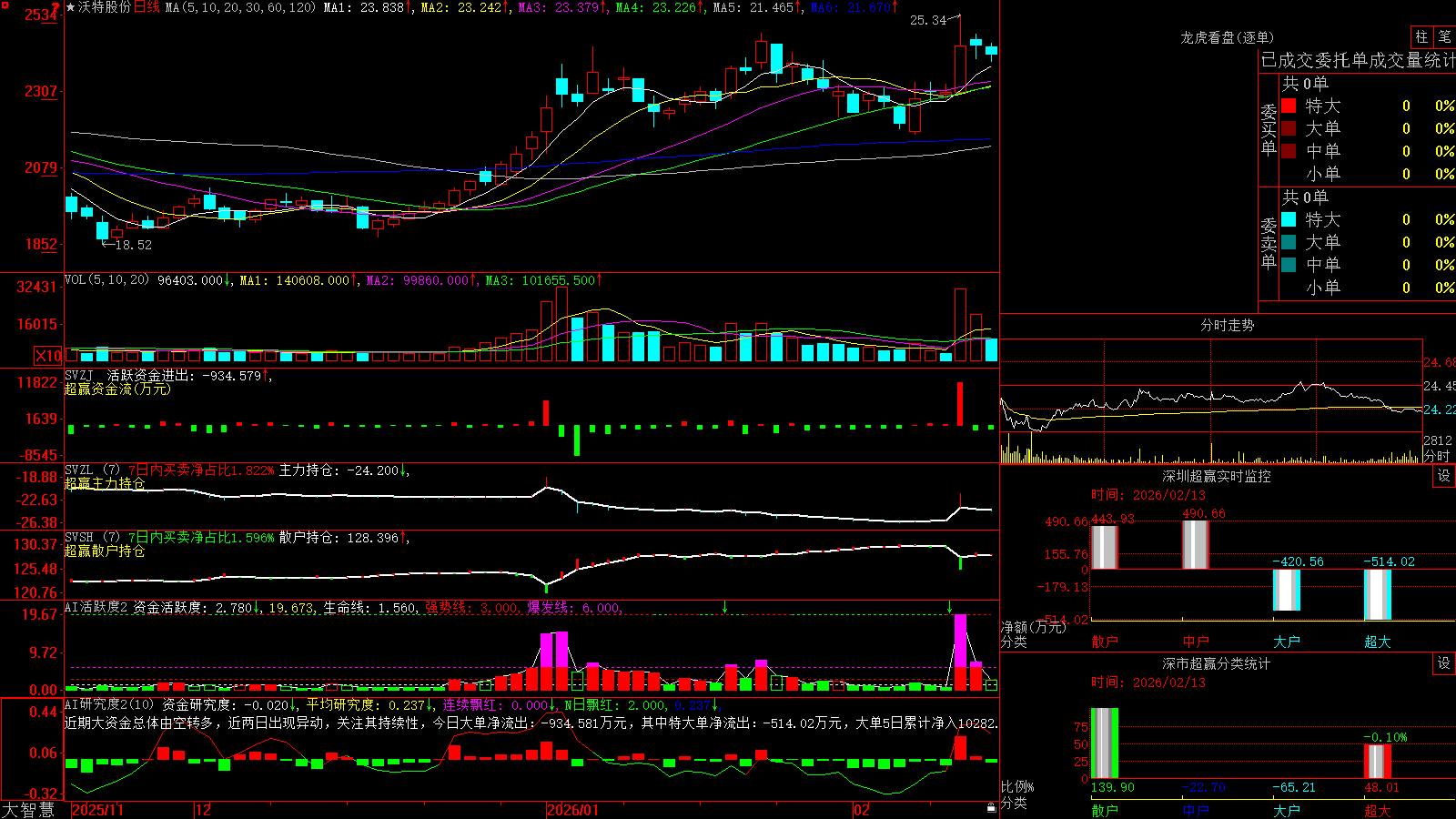
Task: Click the dark red 大单 buy-order swatch
Action: click(1289, 128)
